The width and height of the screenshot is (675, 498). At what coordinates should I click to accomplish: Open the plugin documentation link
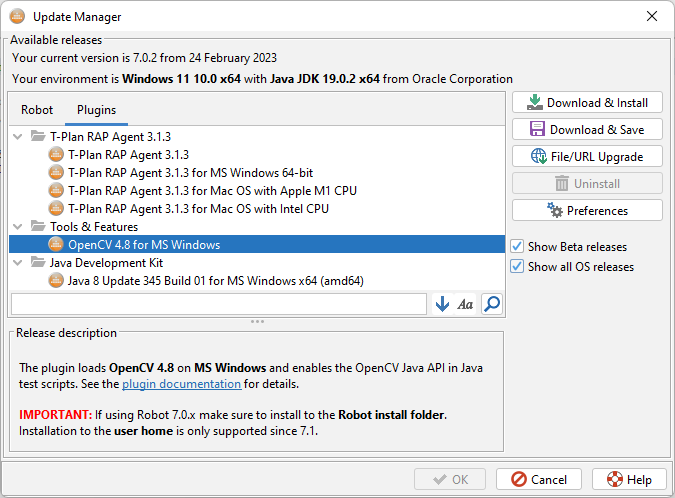tap(181, 384)
